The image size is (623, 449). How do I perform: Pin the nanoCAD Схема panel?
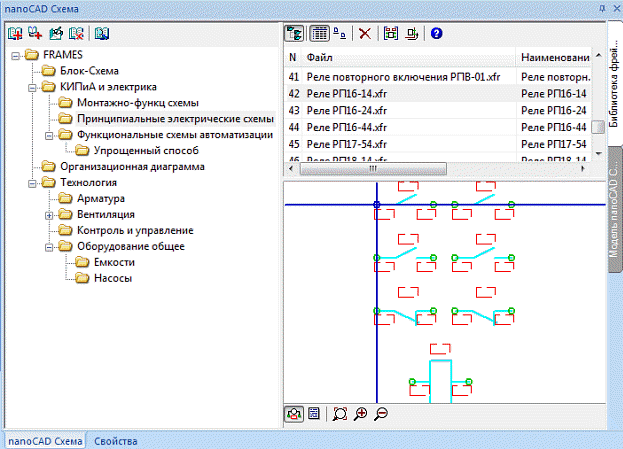point(602,8)
